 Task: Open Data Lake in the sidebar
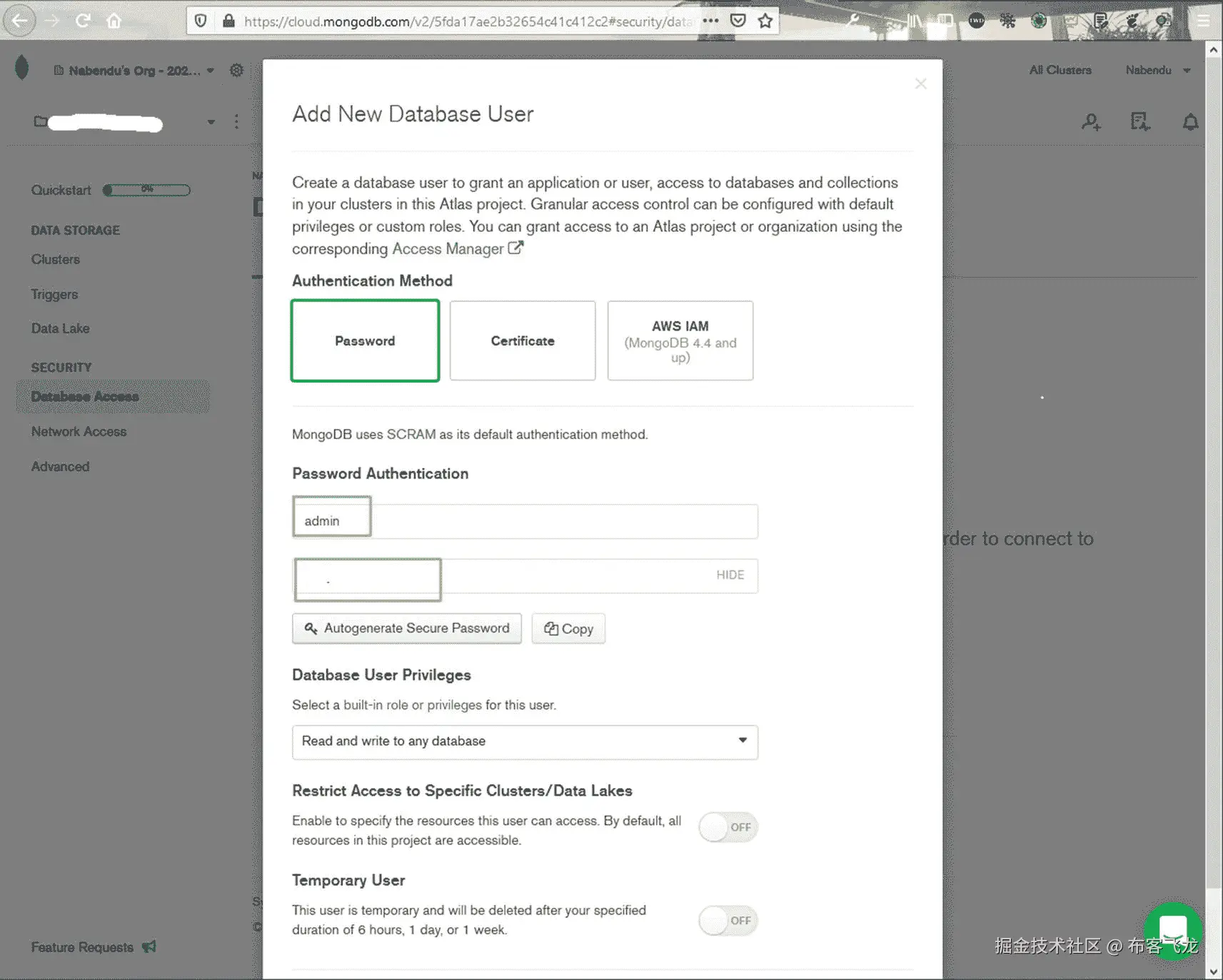pos(60,328)
